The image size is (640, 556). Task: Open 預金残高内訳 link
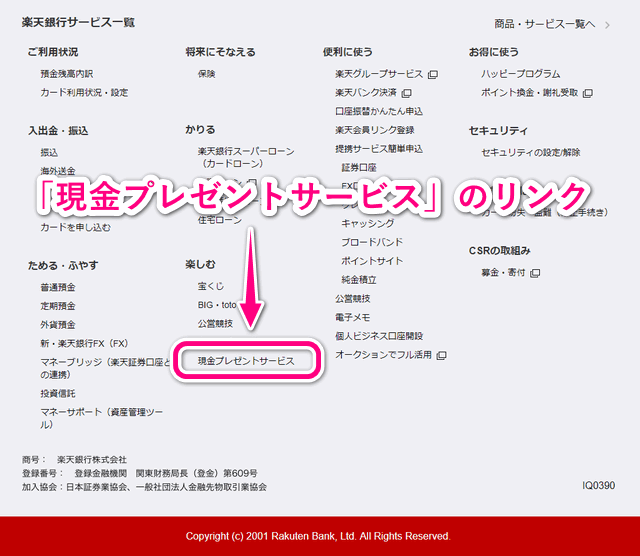coord(67,74)
